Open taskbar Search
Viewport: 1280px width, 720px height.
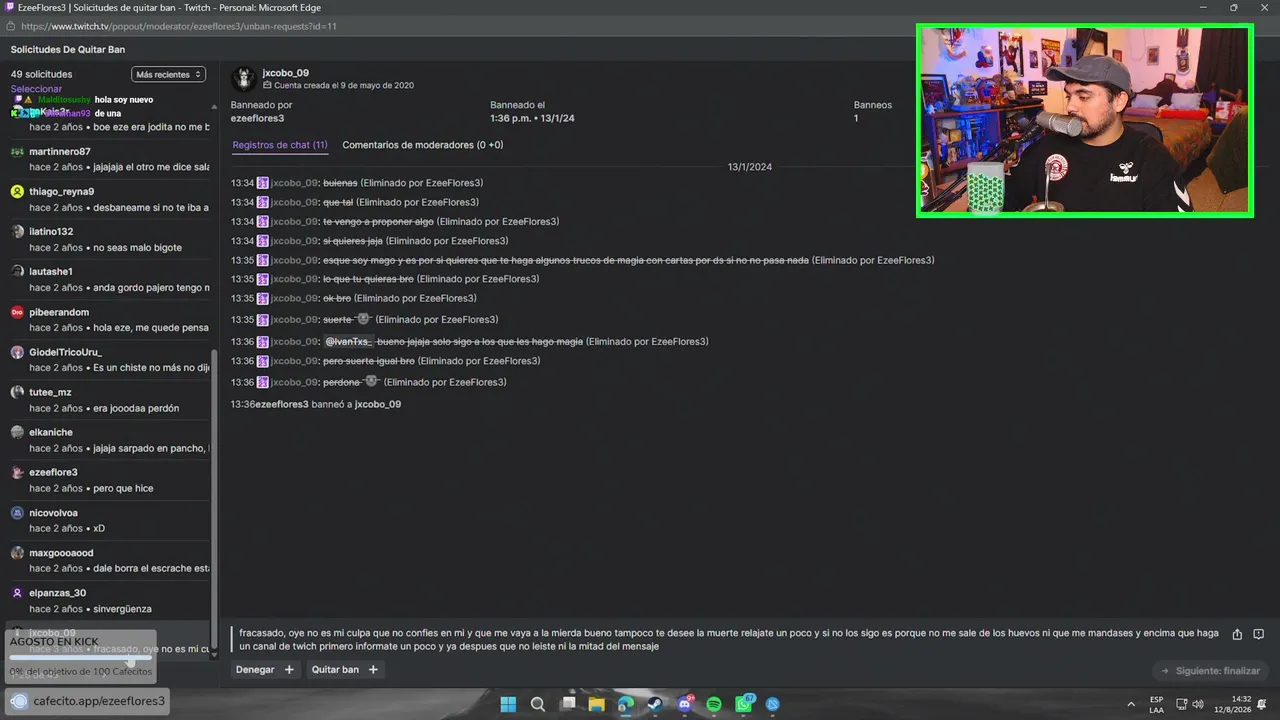click(537, 704)
